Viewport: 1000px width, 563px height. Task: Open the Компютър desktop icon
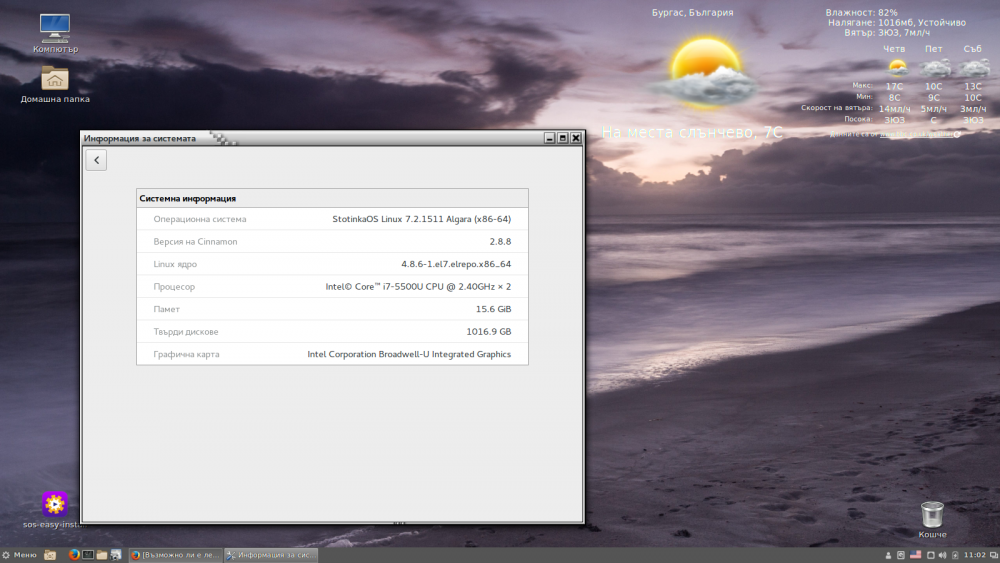pyautogui.click(x=55, y=33)
